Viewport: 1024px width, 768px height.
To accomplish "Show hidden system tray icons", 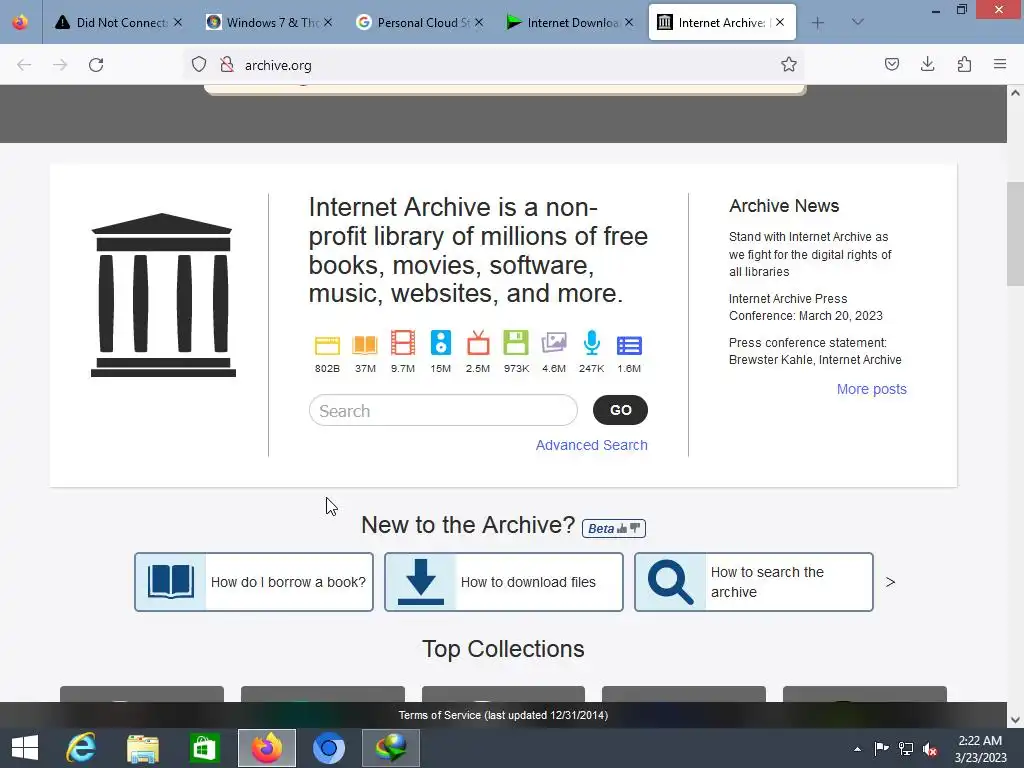I will pyautogui.click(x=857, y=749).
